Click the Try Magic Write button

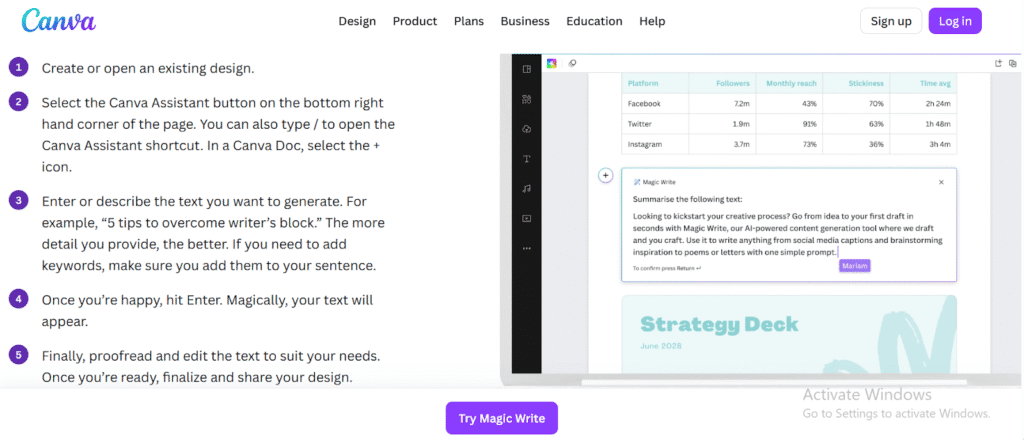502,418
